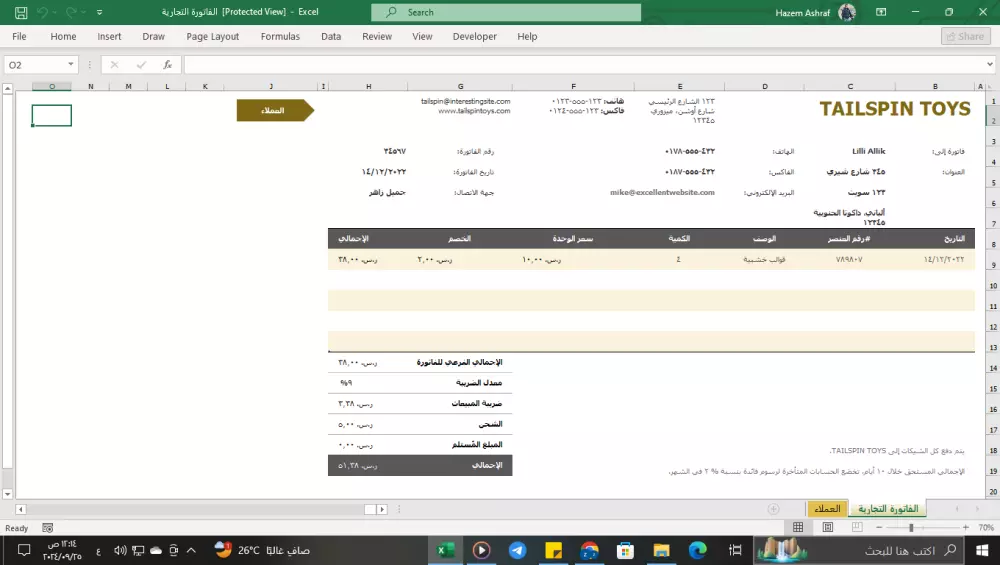Open Customize Quick Access Toolbar dropdown
The image size is (1000, 565).
(99, 12)
